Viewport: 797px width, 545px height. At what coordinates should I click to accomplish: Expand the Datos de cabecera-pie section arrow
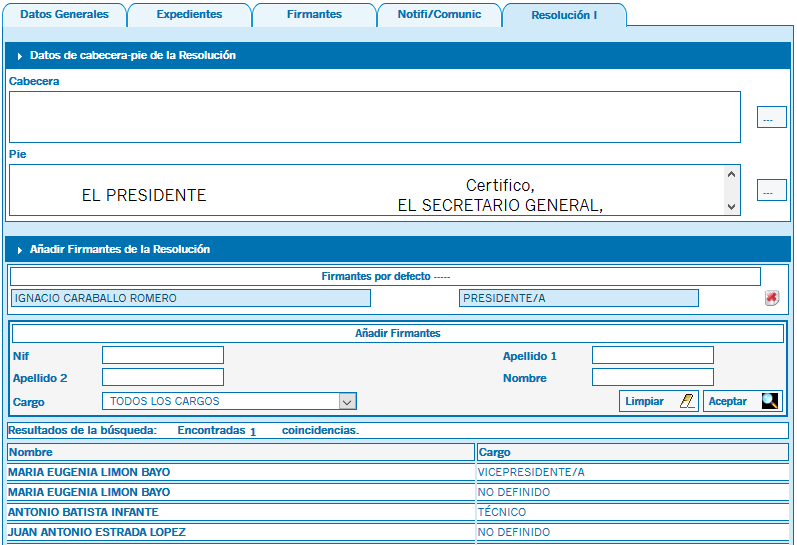[19, 56]
